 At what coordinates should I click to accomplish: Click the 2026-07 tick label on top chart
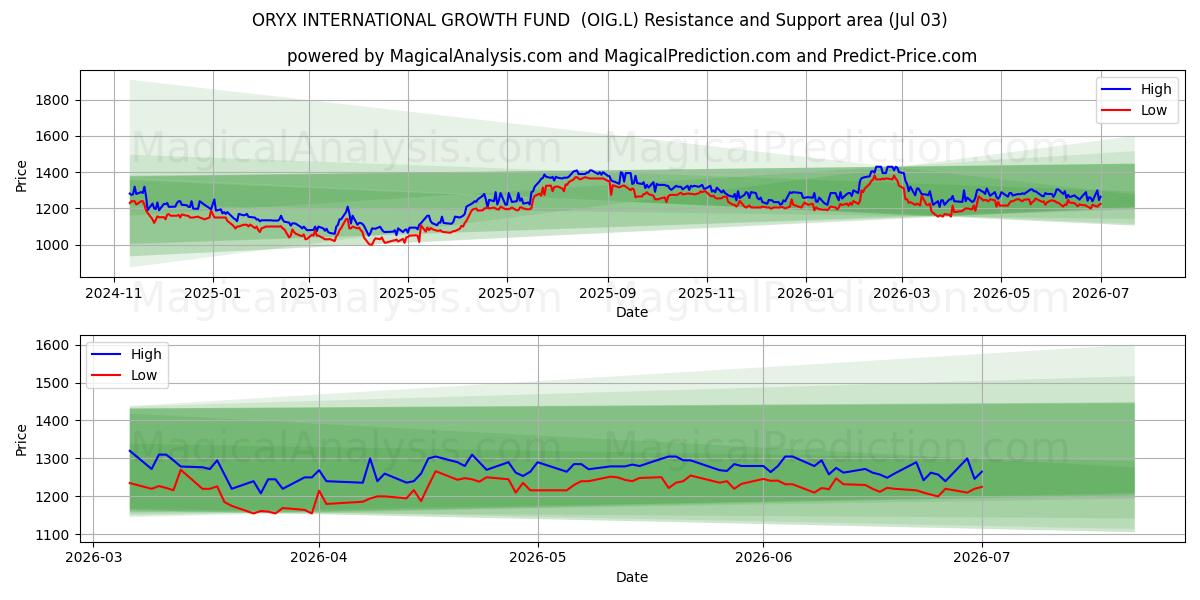click(x=1099, y=293)
